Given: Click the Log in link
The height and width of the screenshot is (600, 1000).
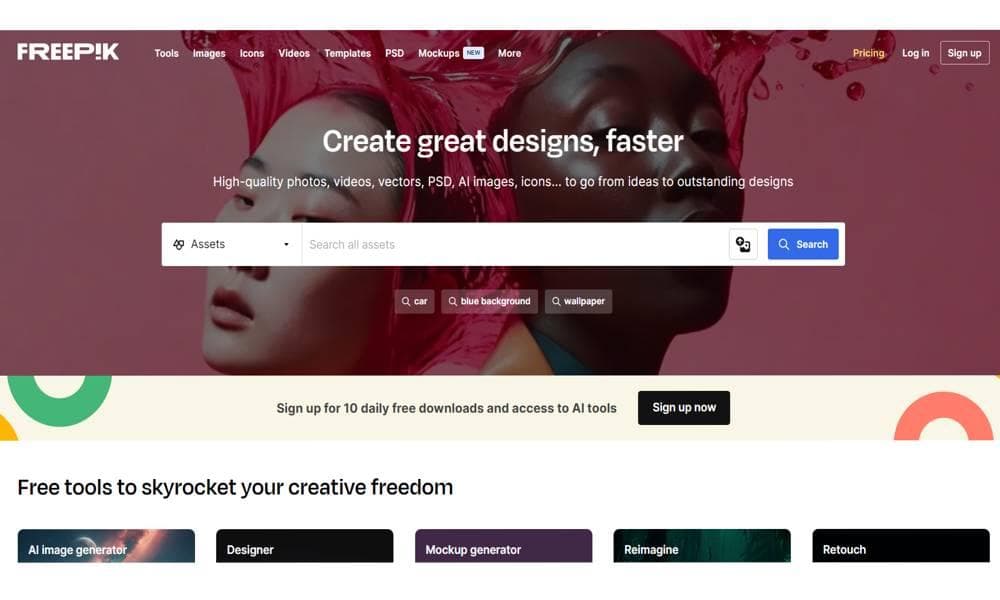Looking at the screenshot, I should click(915, 53).
